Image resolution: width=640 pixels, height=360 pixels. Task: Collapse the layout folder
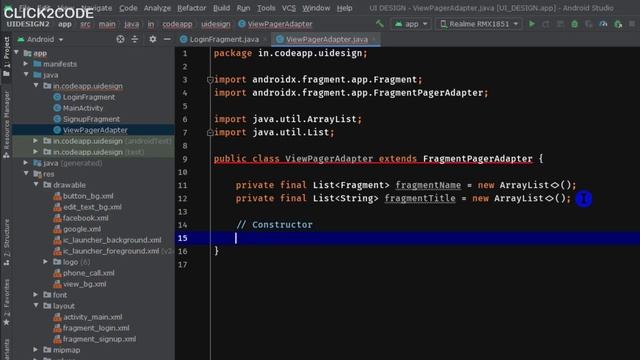36,306
